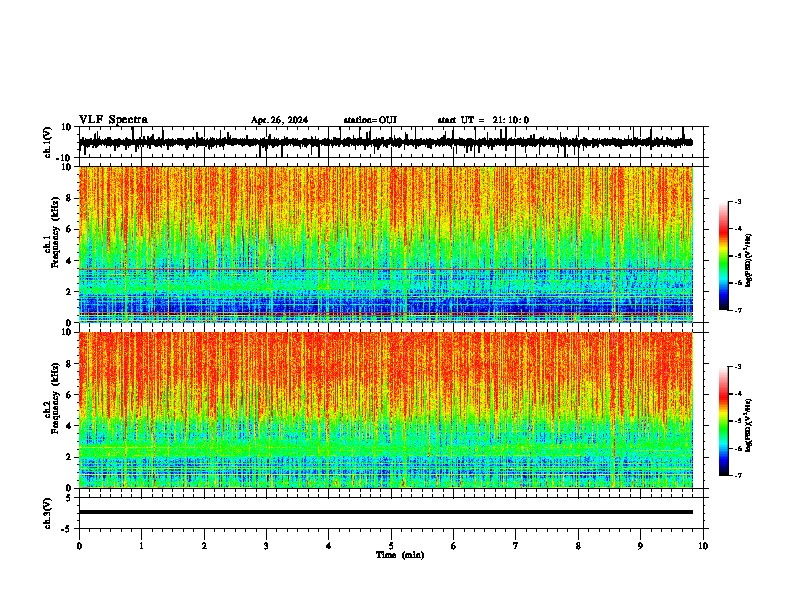Image resolution: width=792 pixels, height=612 pixels.
Task: Click the time axis tick label "6"
Action: click(454, 546)
